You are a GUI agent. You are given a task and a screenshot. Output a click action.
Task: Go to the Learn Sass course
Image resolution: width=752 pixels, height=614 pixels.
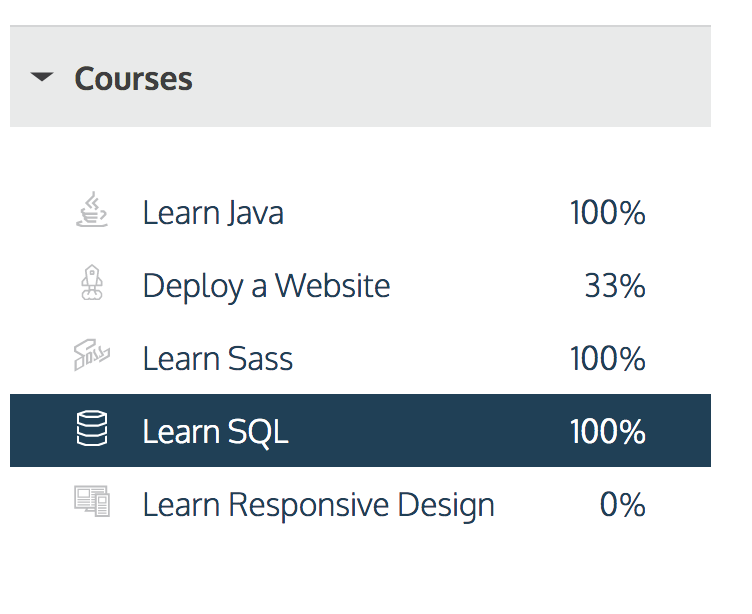(x=218, y=359)
